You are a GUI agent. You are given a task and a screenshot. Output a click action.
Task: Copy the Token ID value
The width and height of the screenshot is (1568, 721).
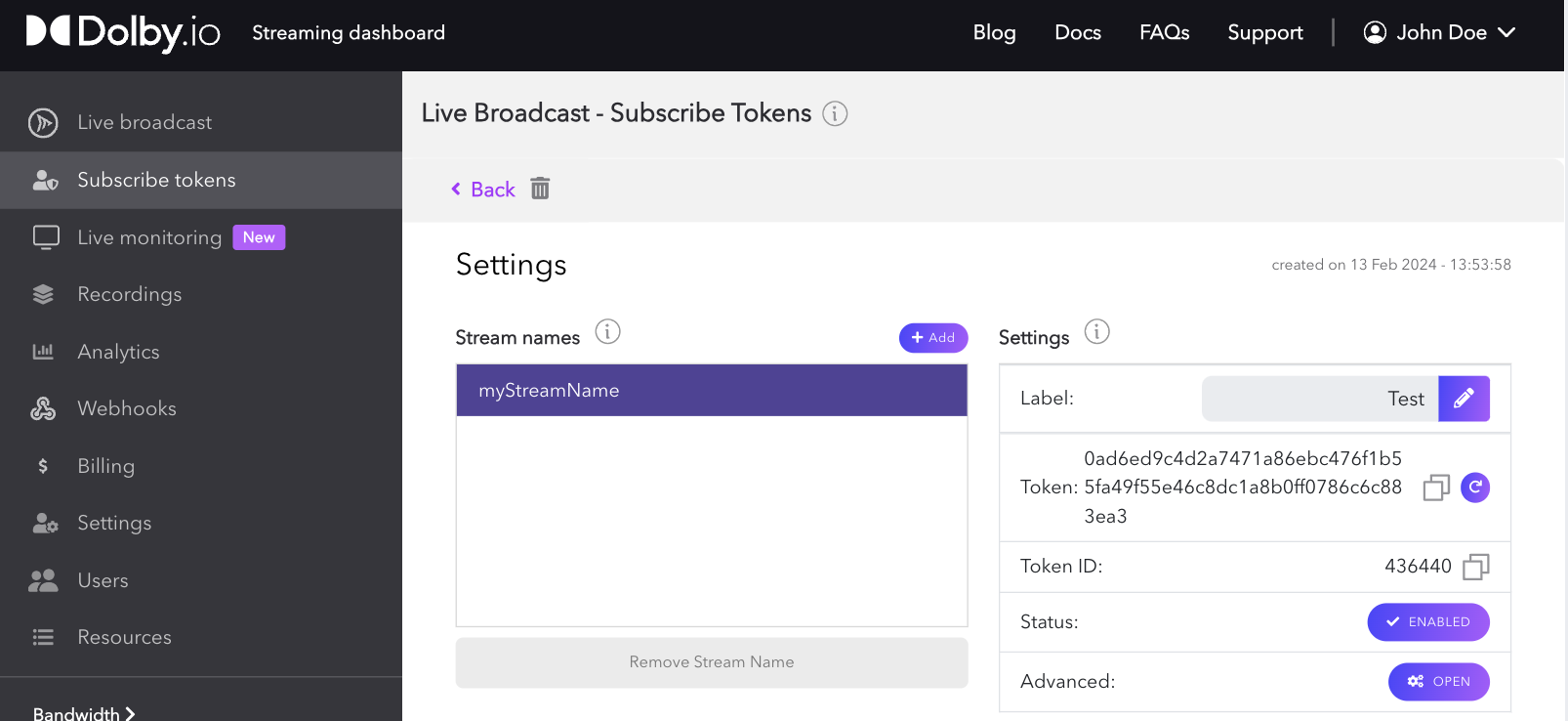click(1475, 567)
